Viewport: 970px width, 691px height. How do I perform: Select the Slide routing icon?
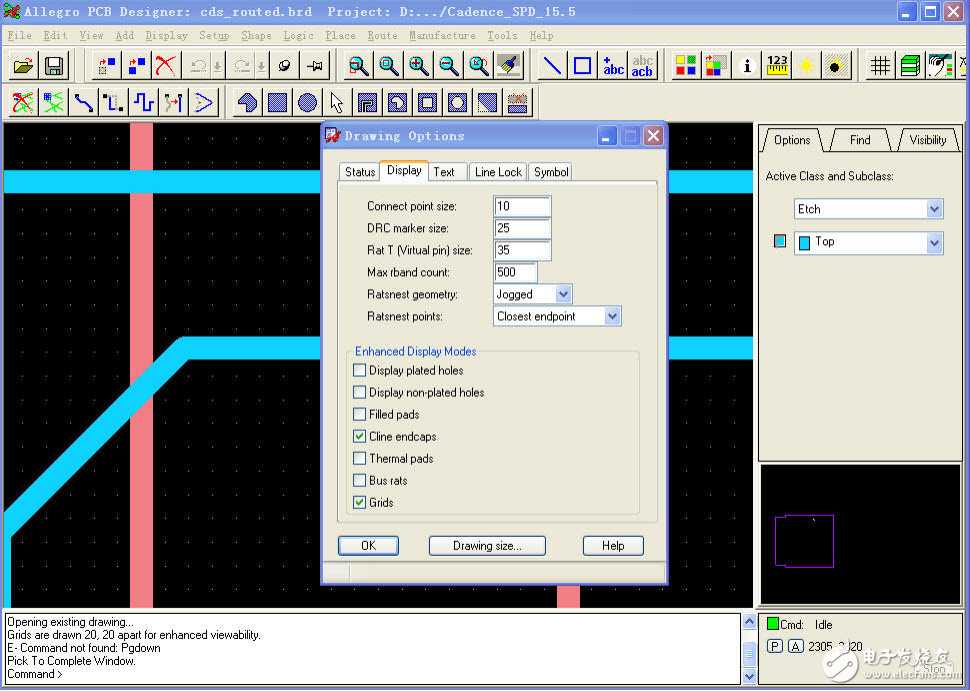point(113,102)
